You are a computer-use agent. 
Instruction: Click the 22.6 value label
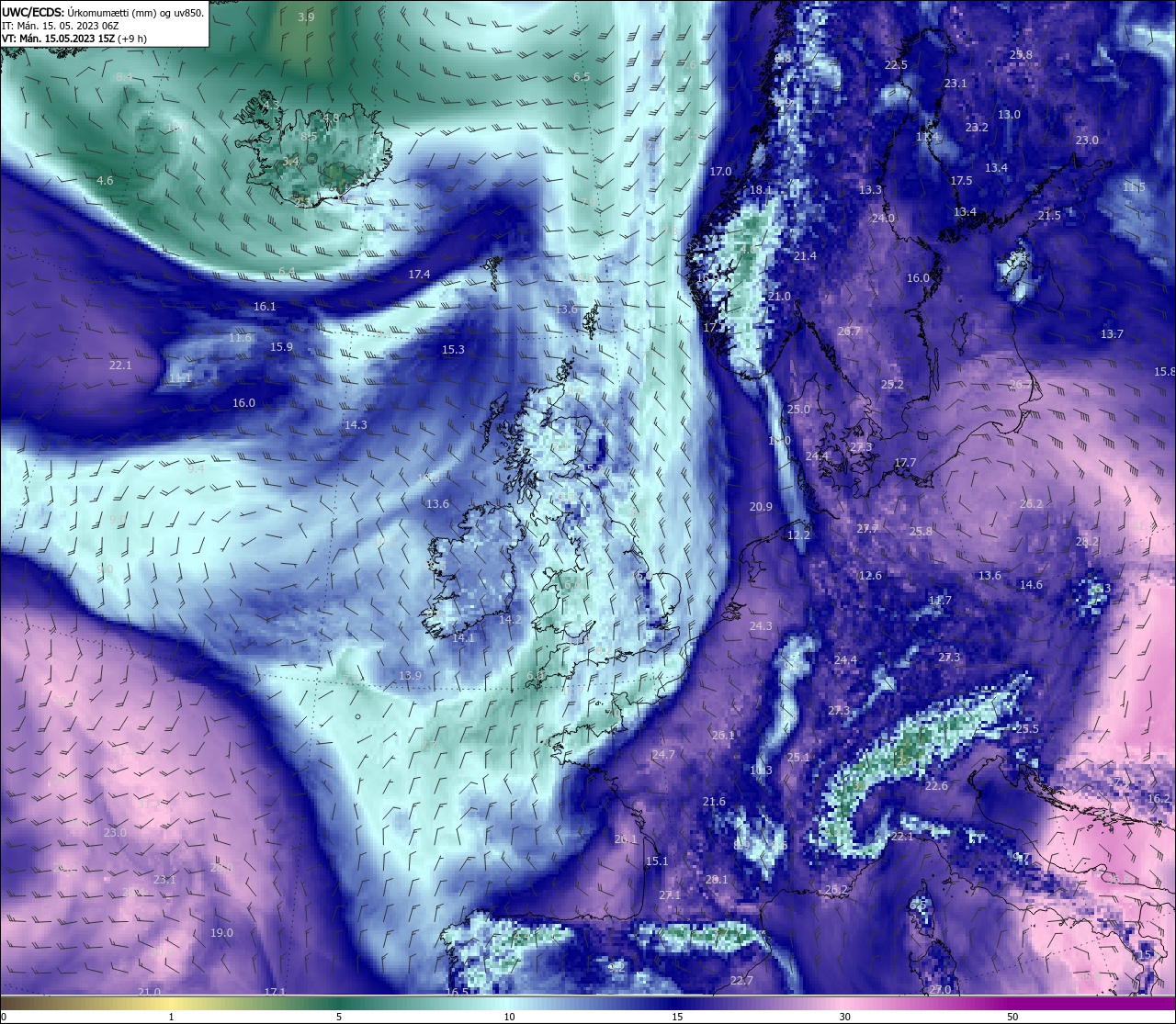pyautogui.click(x=936, y=786)
